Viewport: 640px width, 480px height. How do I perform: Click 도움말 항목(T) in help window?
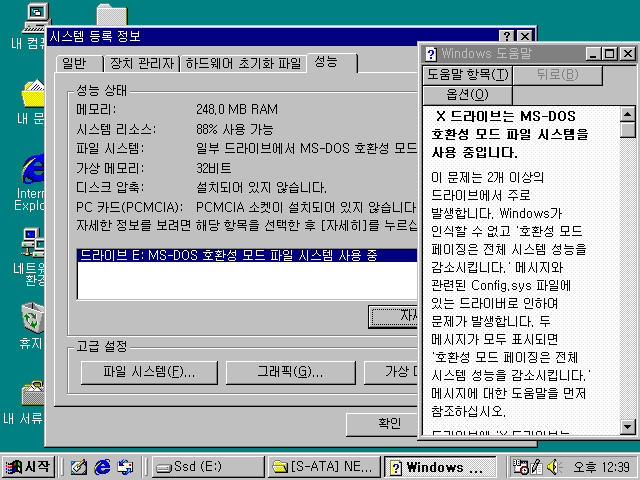click(x=467, y=75)
